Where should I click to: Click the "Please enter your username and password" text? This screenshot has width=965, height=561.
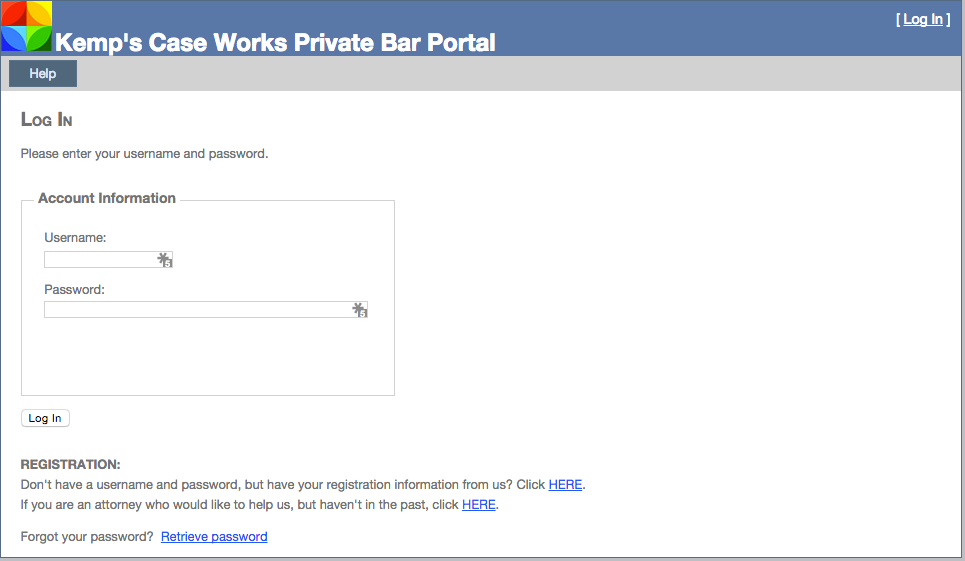tap(144, 154)
